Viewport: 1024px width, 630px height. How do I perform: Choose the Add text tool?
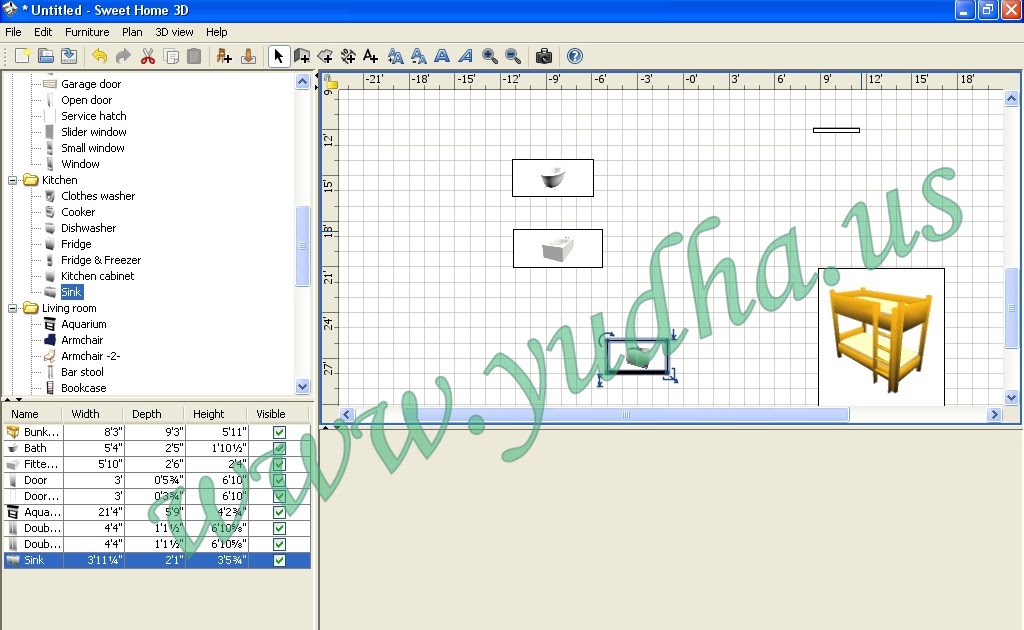pos(371,56)
